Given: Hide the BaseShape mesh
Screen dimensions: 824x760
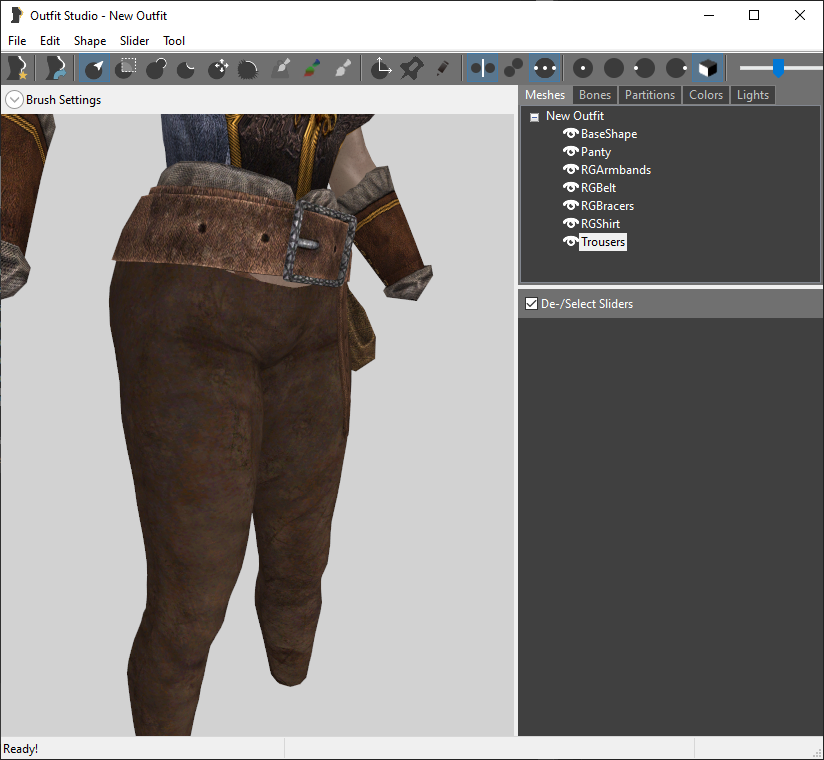Looking at the screenshot, I should 570,133.
